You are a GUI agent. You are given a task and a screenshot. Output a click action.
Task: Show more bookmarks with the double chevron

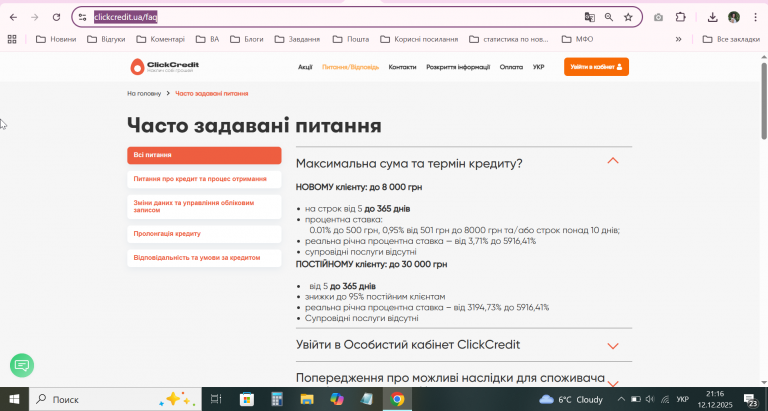point(678,39)
